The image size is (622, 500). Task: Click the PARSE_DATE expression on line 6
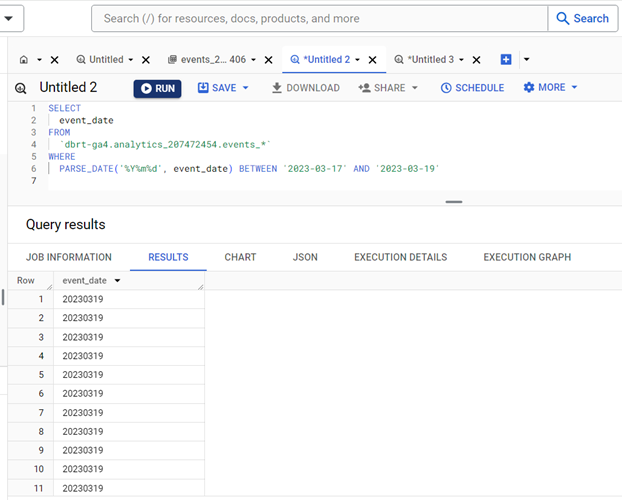coord(146,169)
